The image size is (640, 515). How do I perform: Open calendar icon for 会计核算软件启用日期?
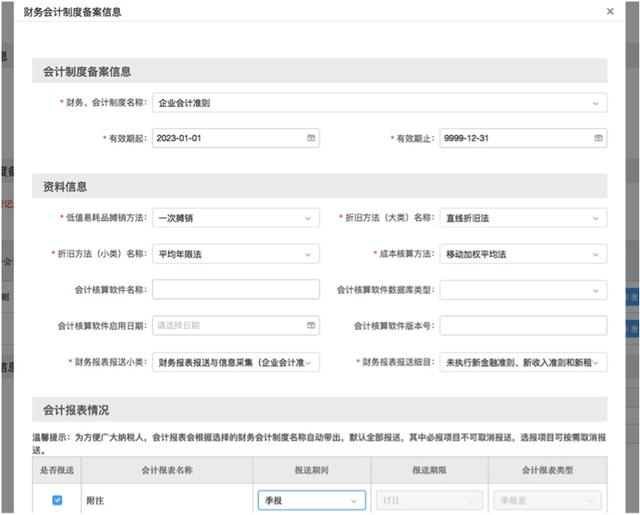click(x=311, y=326)
